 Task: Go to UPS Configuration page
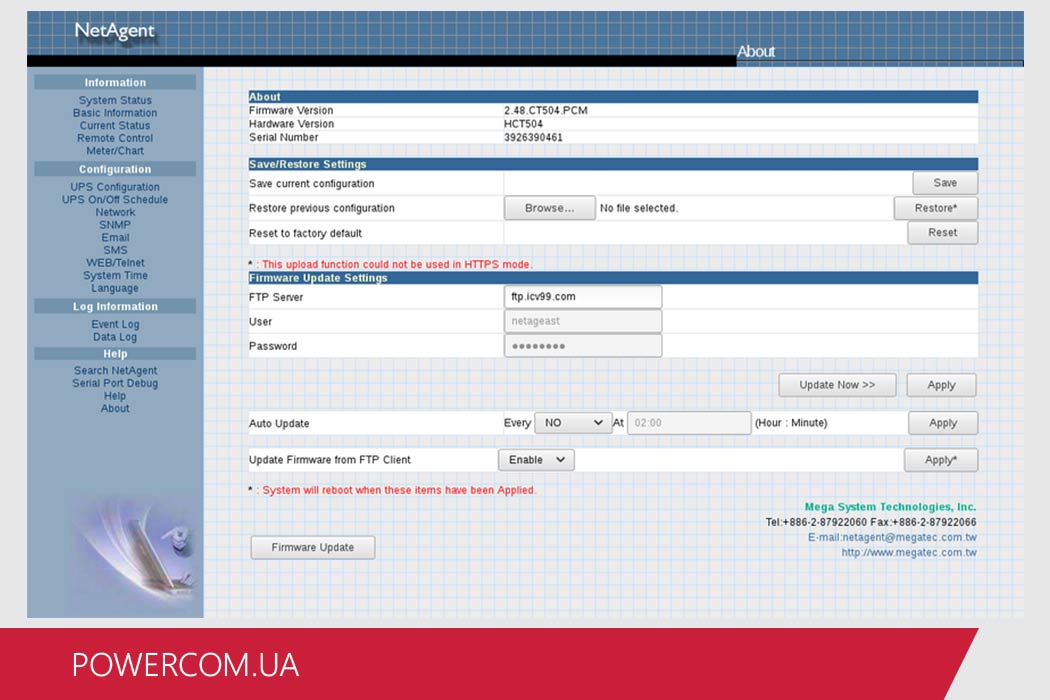115,187
